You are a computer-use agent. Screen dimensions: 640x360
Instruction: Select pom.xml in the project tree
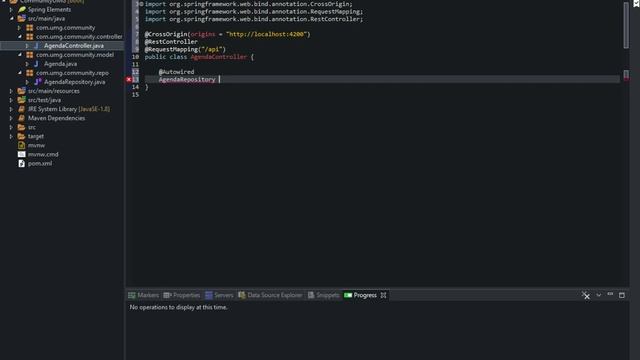(40, 163)
